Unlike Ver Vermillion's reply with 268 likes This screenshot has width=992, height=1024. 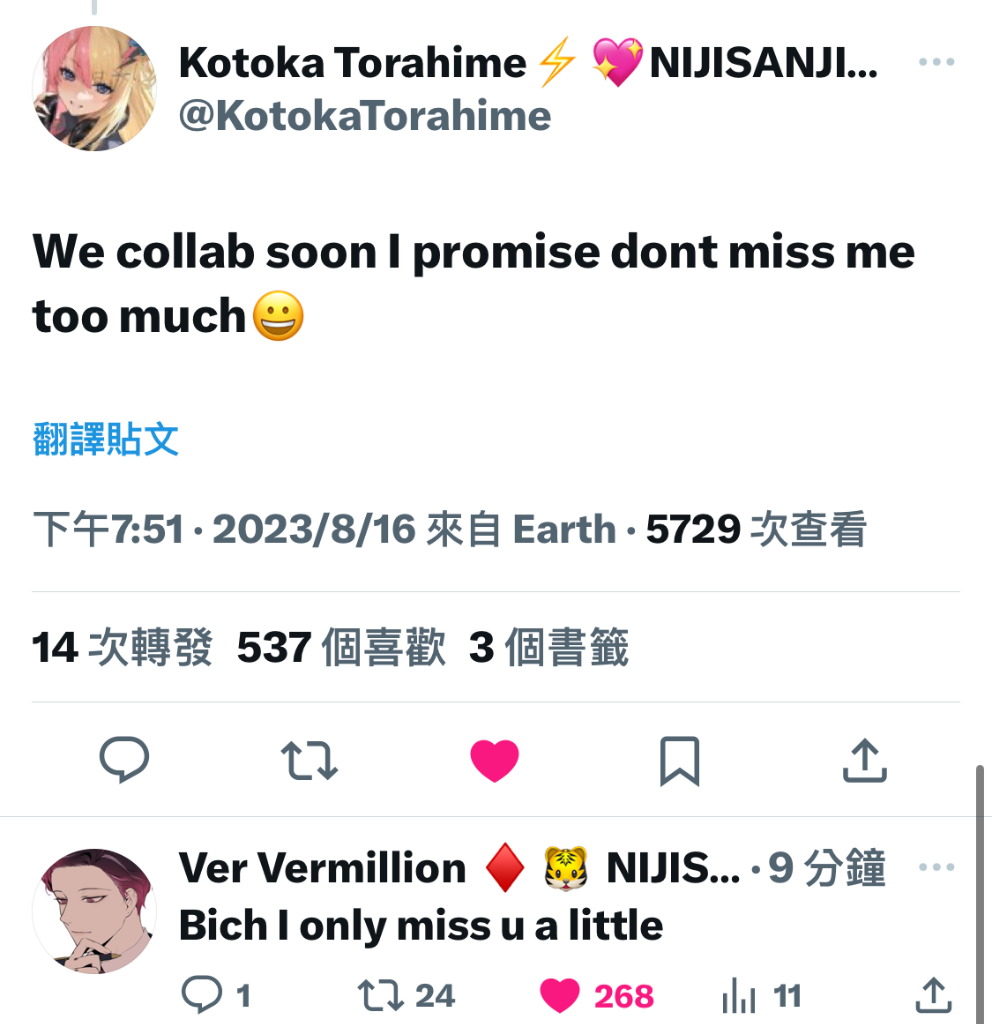click(597, 996)
